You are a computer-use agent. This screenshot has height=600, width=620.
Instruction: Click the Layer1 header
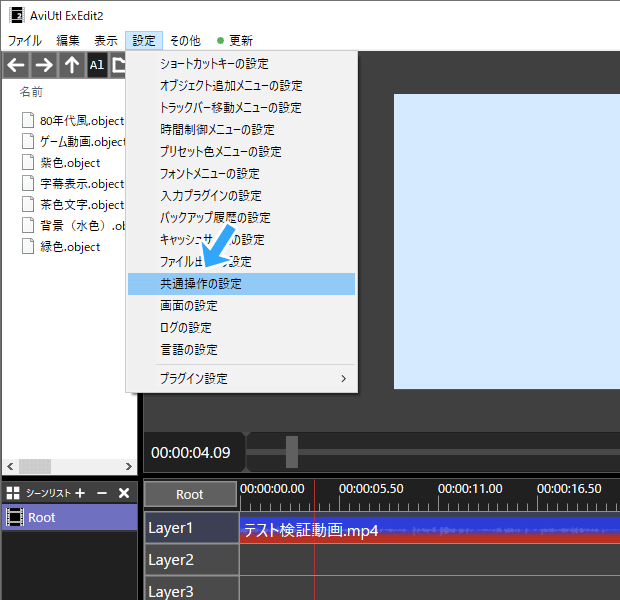(x=192, y=528)
